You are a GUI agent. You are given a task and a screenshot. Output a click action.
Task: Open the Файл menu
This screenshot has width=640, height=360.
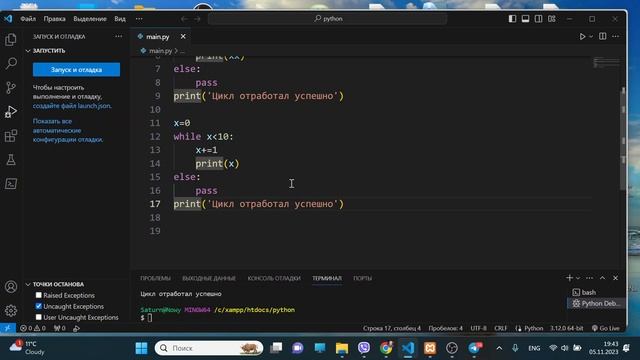click(28, 19)
